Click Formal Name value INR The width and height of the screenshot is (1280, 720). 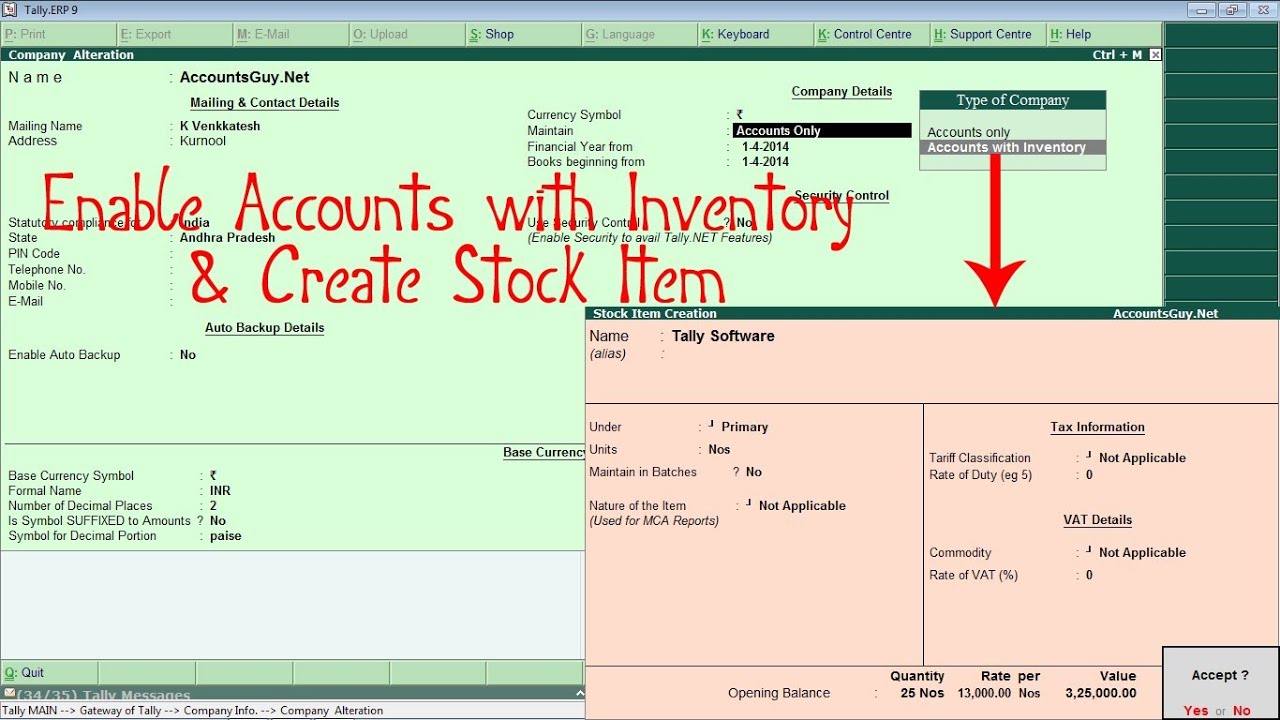point(220,491)
